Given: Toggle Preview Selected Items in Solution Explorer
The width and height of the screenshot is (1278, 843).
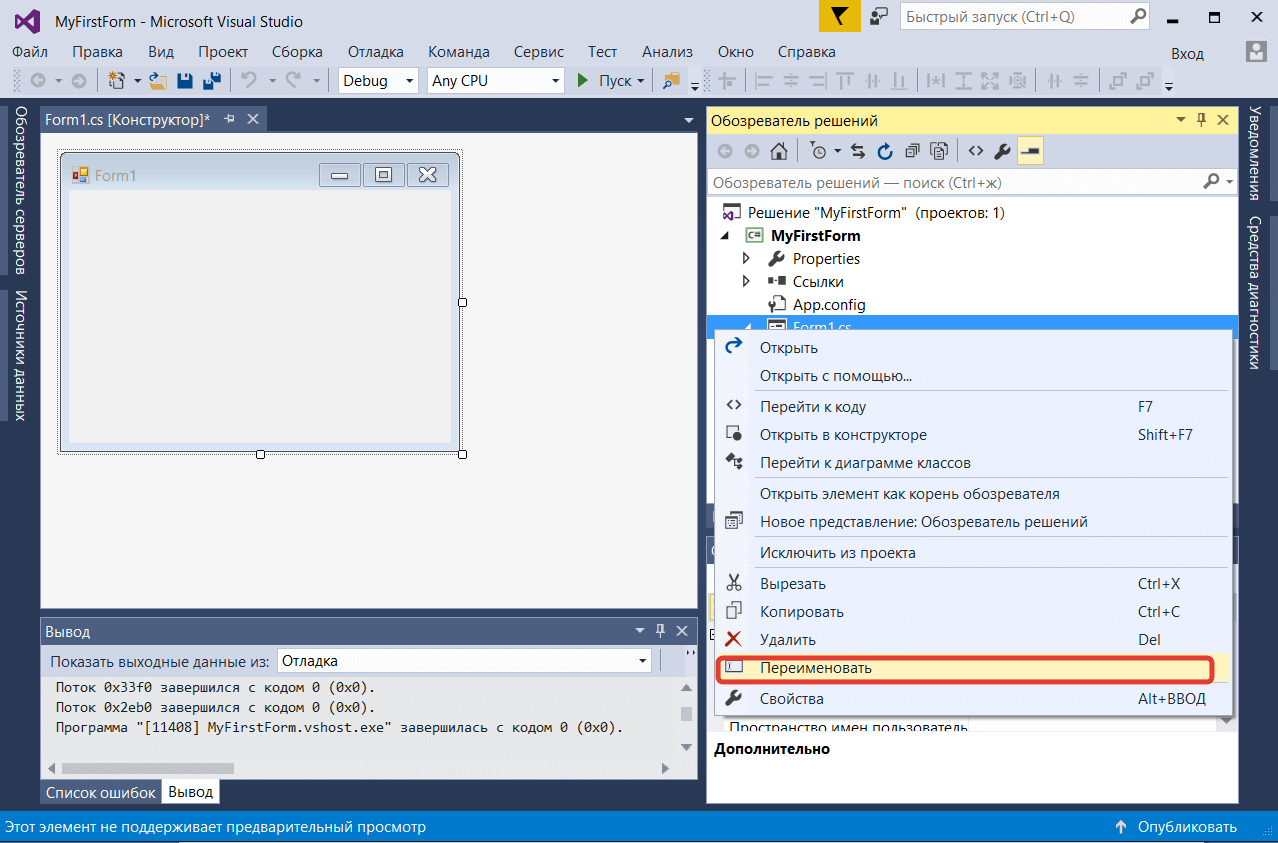Looking at the screenshot, I should [x=1031, y=151].
